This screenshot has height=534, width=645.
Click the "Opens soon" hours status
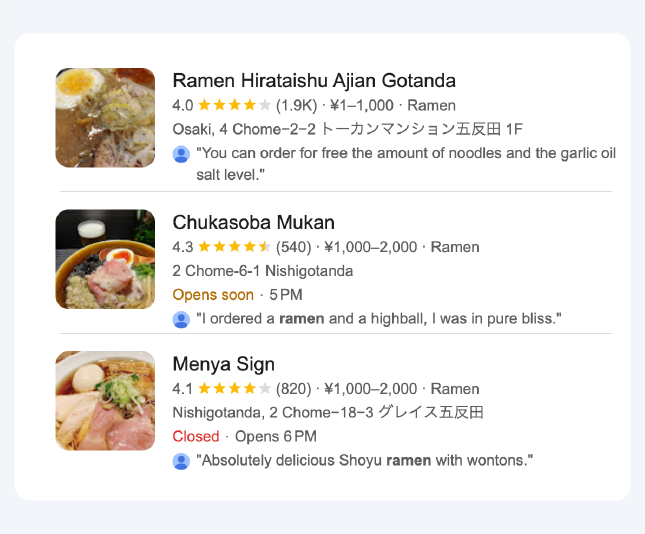[x=213, y=295]
